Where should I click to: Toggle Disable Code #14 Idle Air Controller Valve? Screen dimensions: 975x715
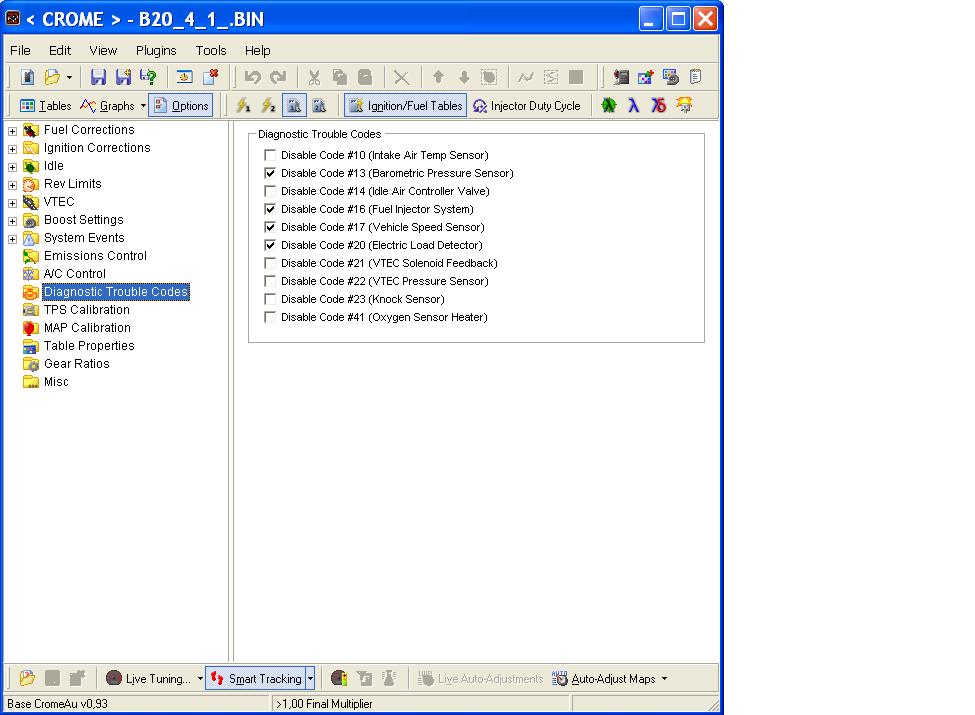click(270, 191)
